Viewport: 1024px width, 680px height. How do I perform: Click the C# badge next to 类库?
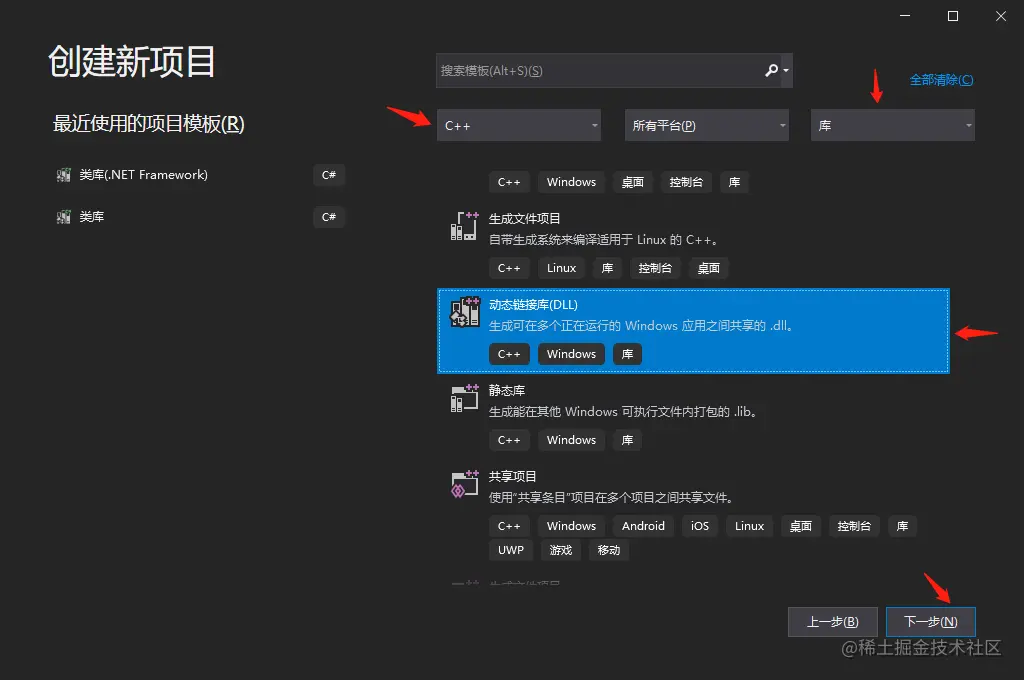click(x=329, y=216)
